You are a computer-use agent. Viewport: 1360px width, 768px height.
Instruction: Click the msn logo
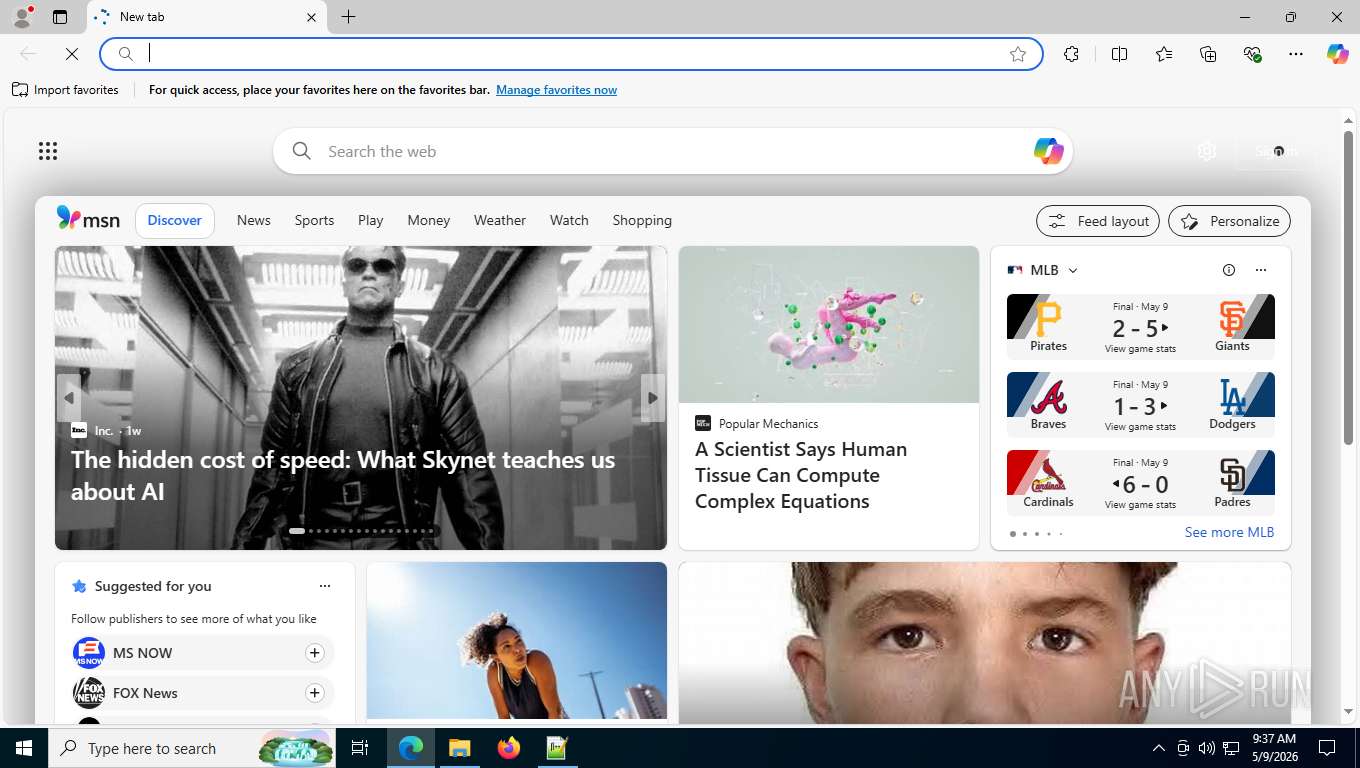(x=88, y=219)
